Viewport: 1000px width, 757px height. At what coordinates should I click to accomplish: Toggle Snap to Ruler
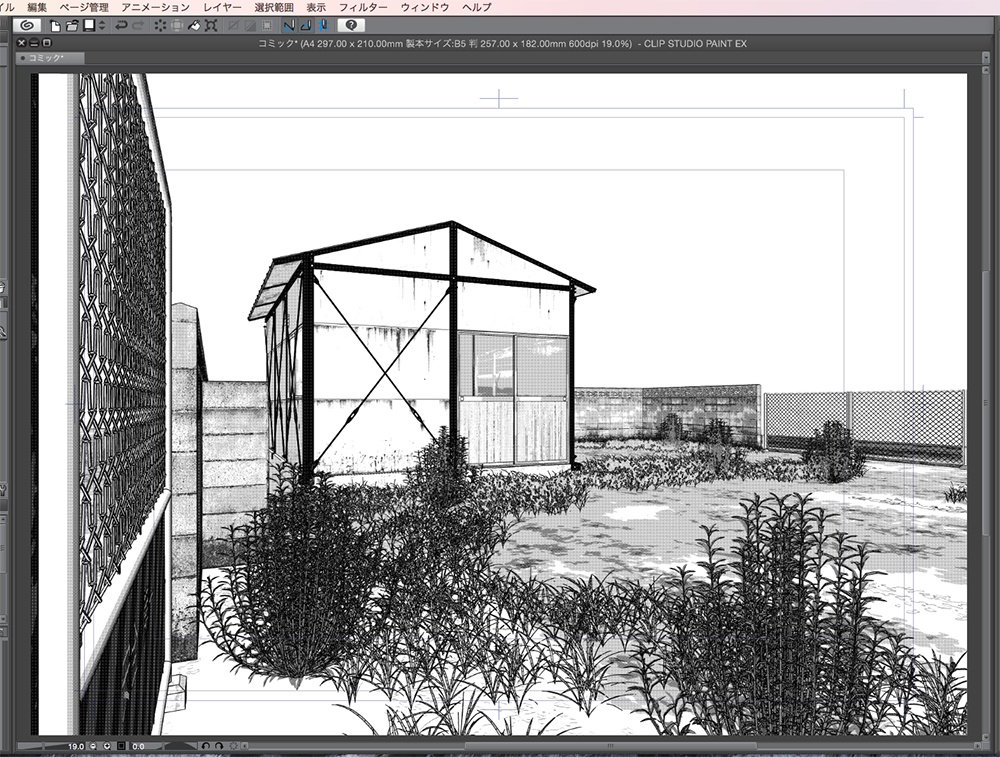tap(289, 26)
